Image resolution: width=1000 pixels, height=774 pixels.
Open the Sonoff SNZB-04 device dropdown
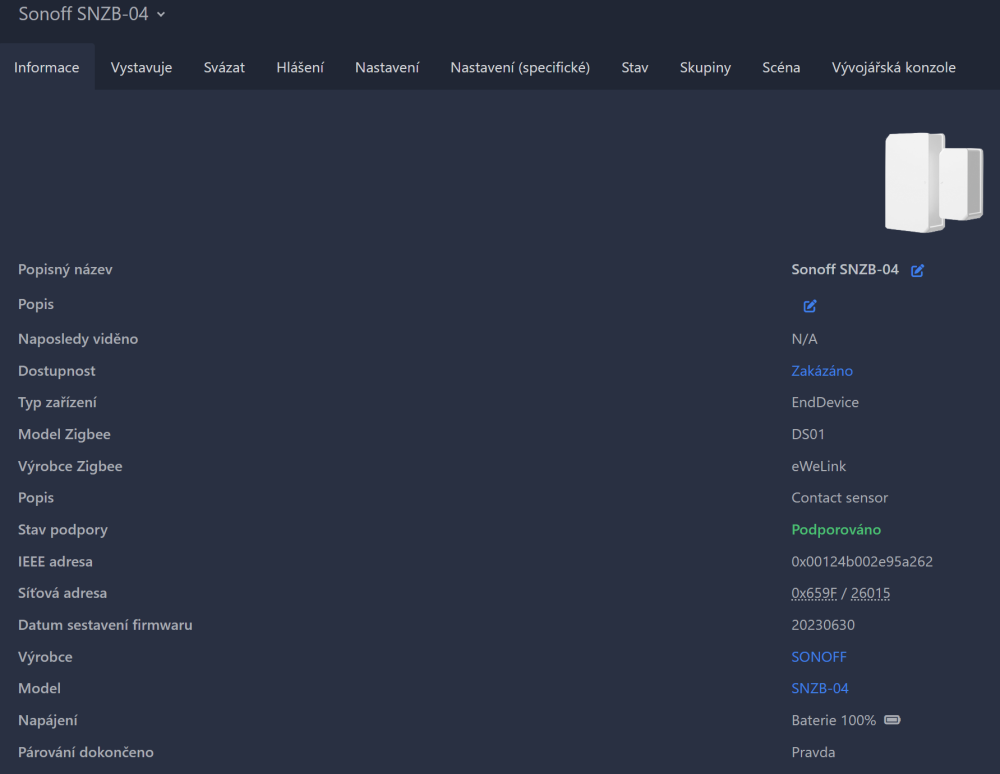coord(92,14)
